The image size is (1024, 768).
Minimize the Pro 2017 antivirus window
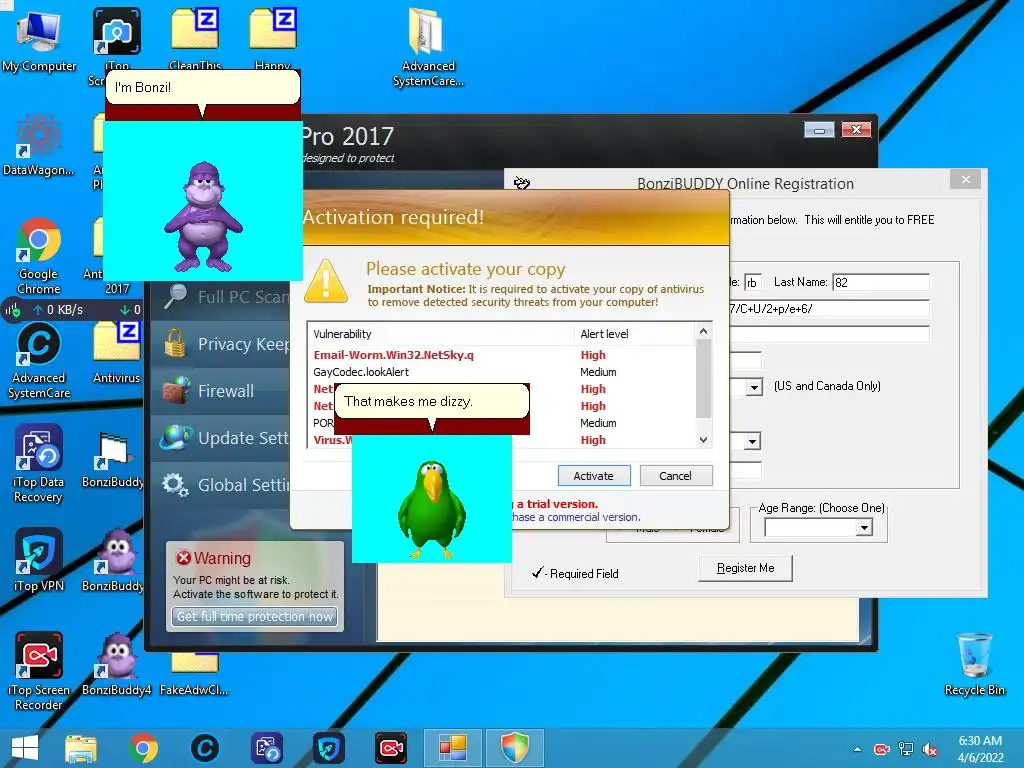[819, 130]
